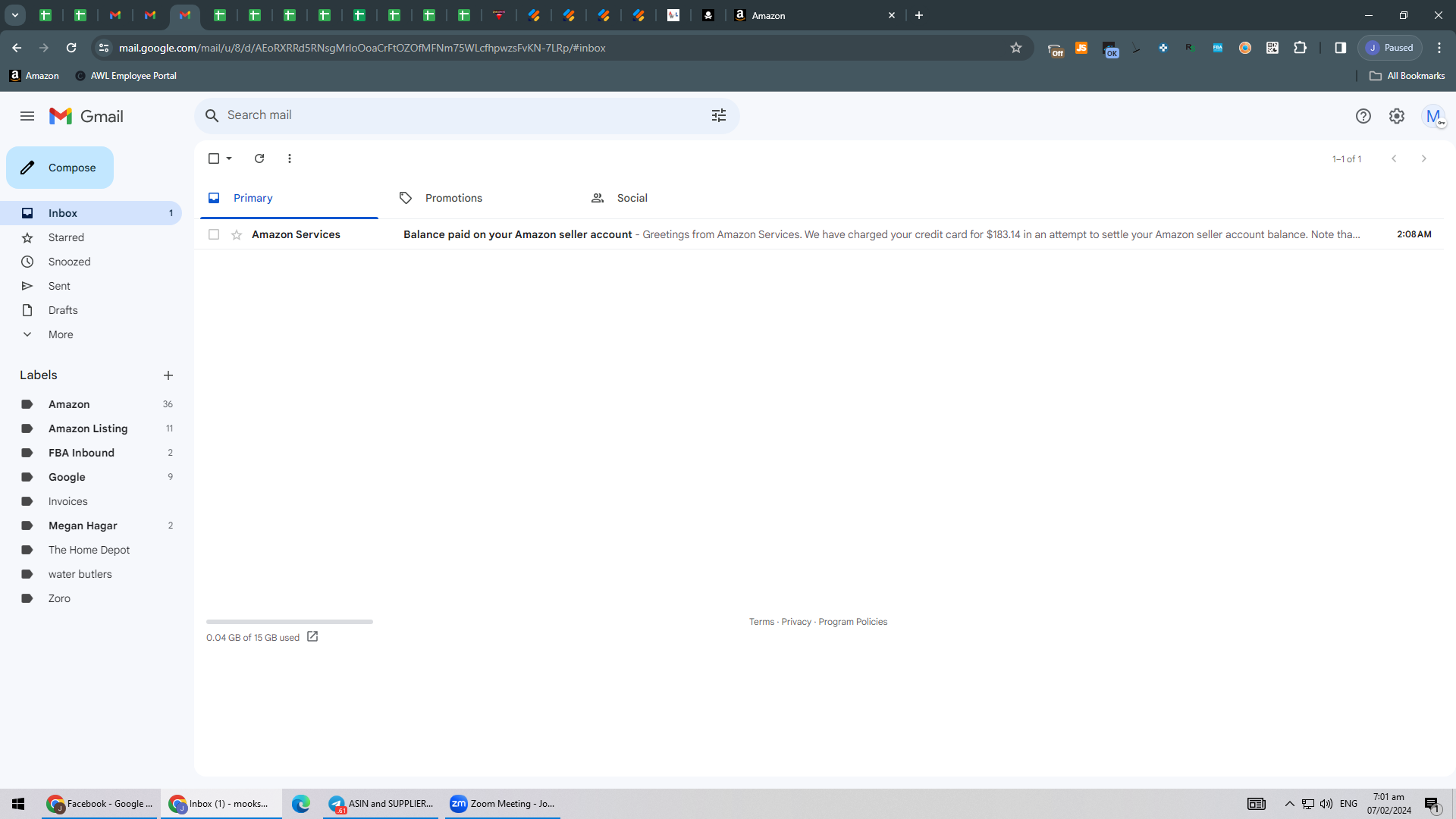
Task: Open the Starred folder
Action: click(x=91, y=237)
